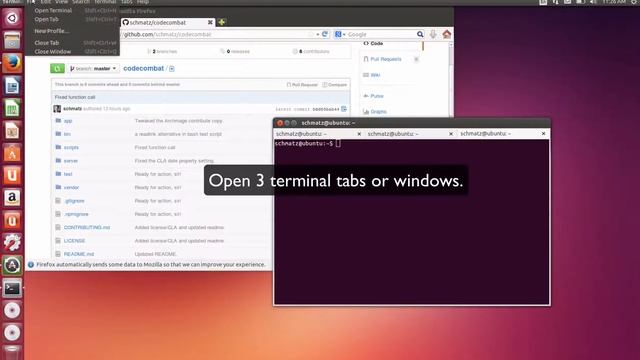This screenshot has height=360, width=640.
Task: Copy the latest commit hash icon
Action: coord(344,109)
